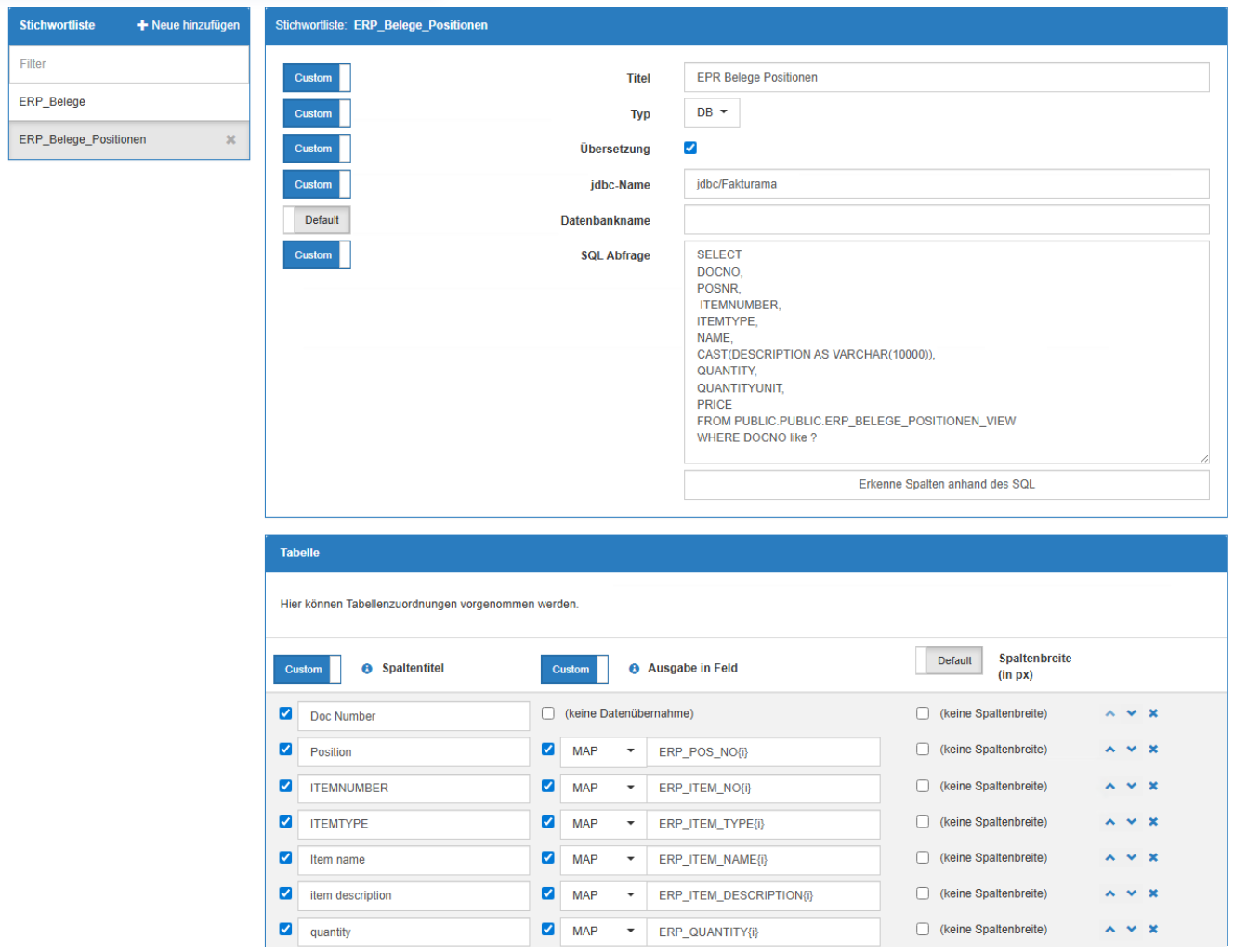Move Item name row down
1234x952 pixels.
1132,858
